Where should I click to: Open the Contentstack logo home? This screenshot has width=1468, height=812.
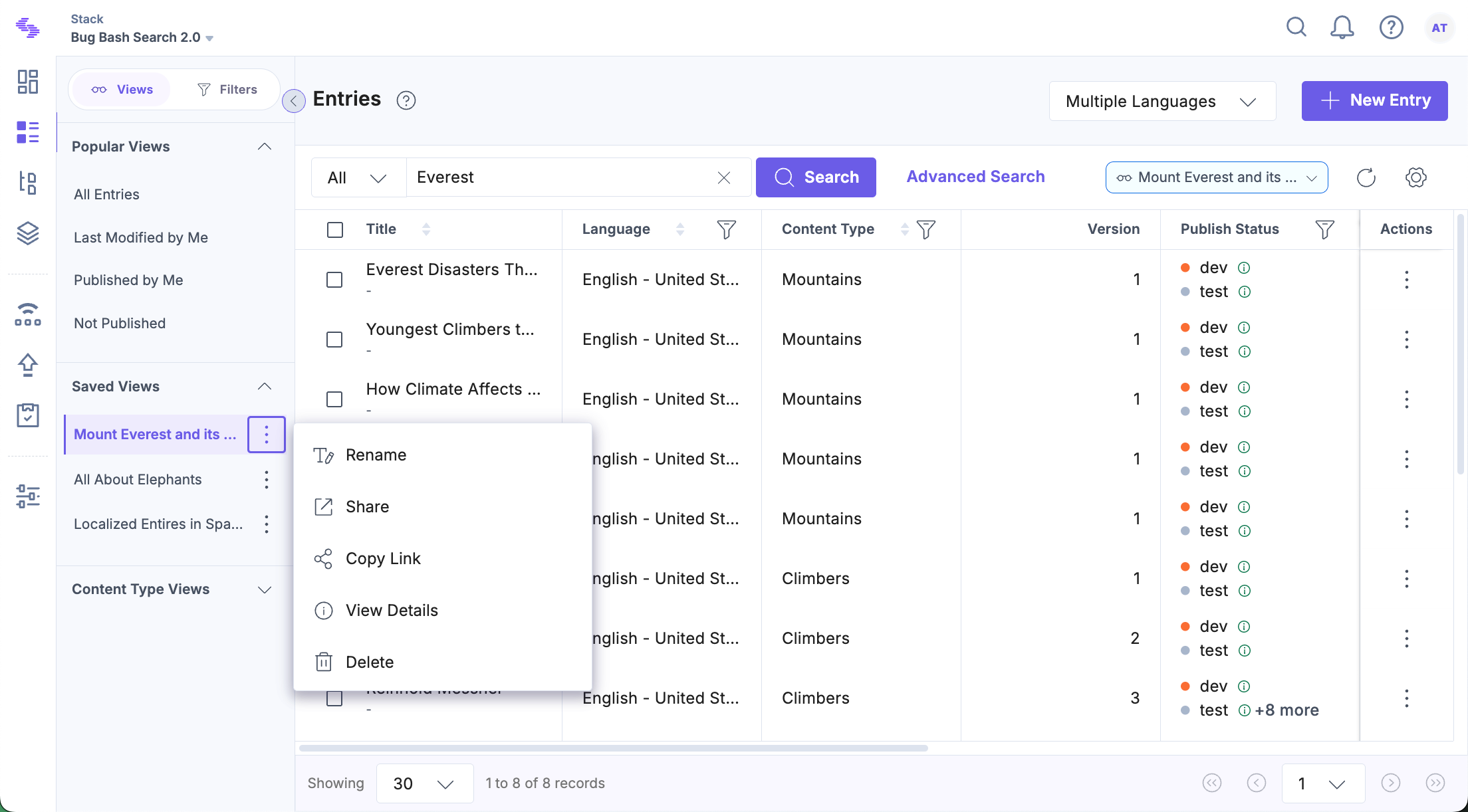[28, 28]
